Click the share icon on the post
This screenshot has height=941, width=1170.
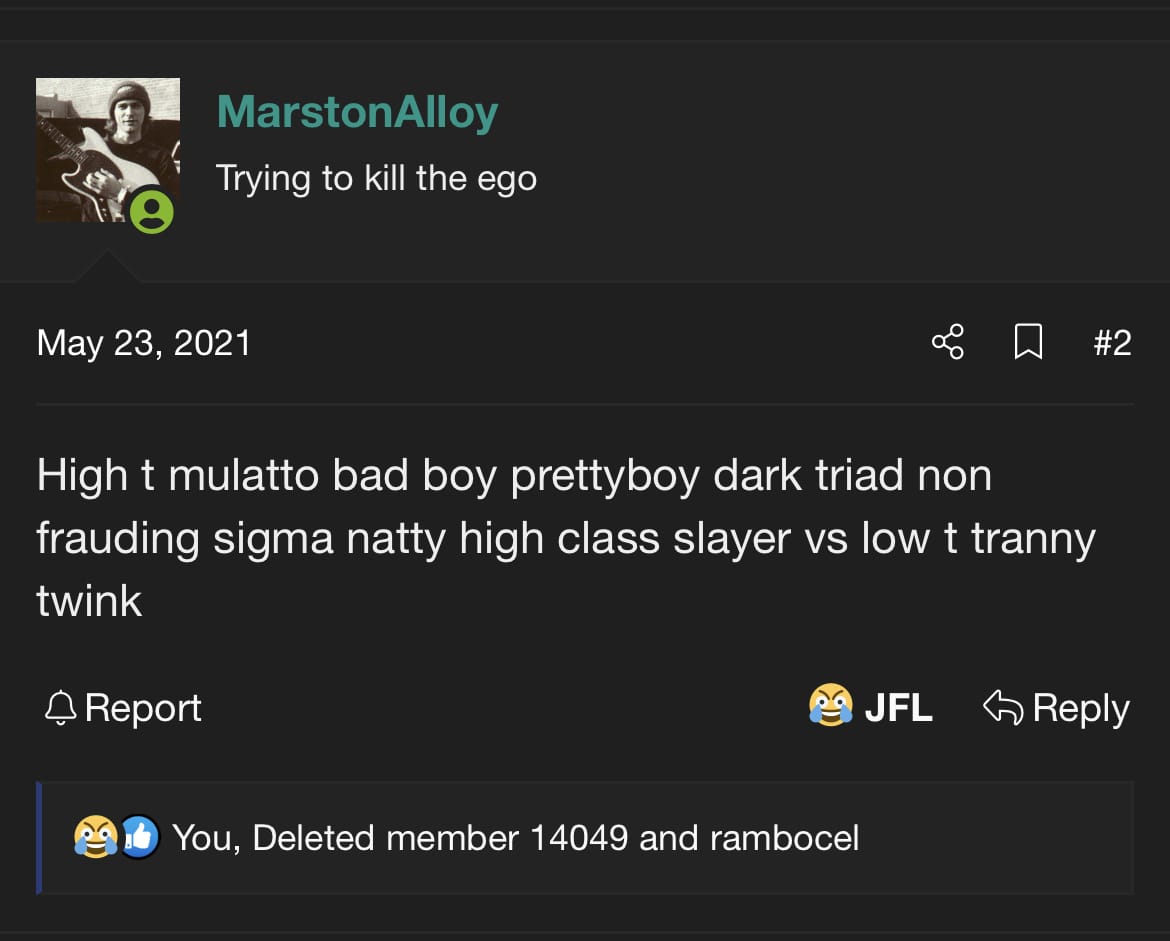pyautogui.click(x=948, y=343)
